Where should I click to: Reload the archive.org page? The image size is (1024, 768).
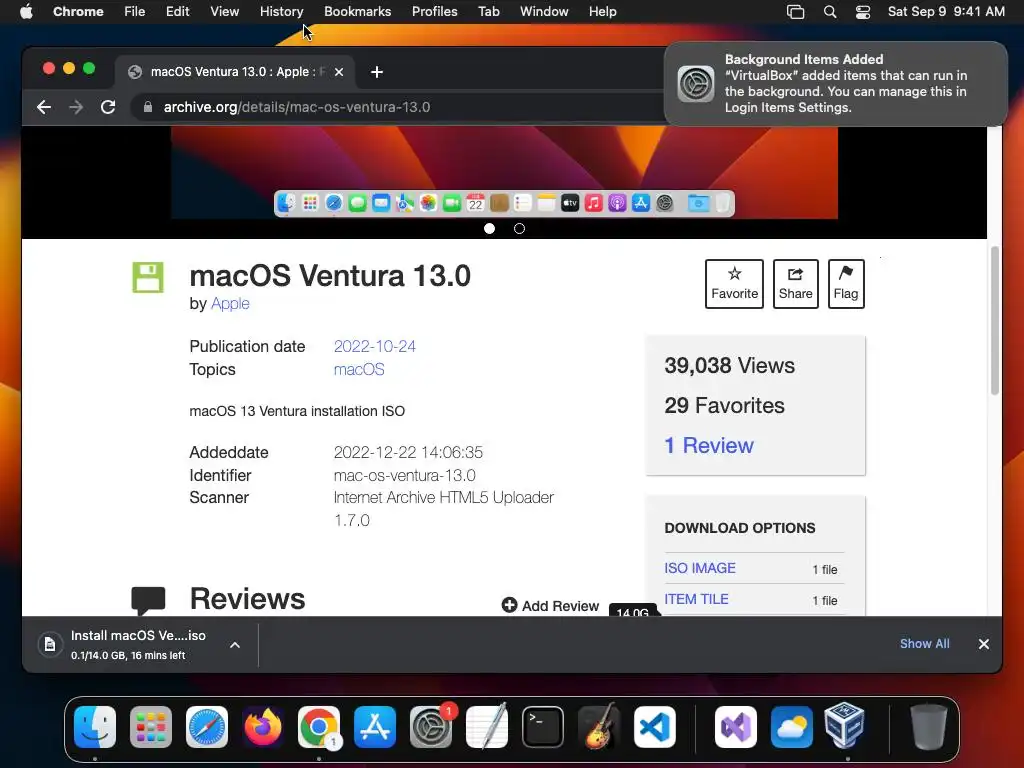click(x=108, y=107)
